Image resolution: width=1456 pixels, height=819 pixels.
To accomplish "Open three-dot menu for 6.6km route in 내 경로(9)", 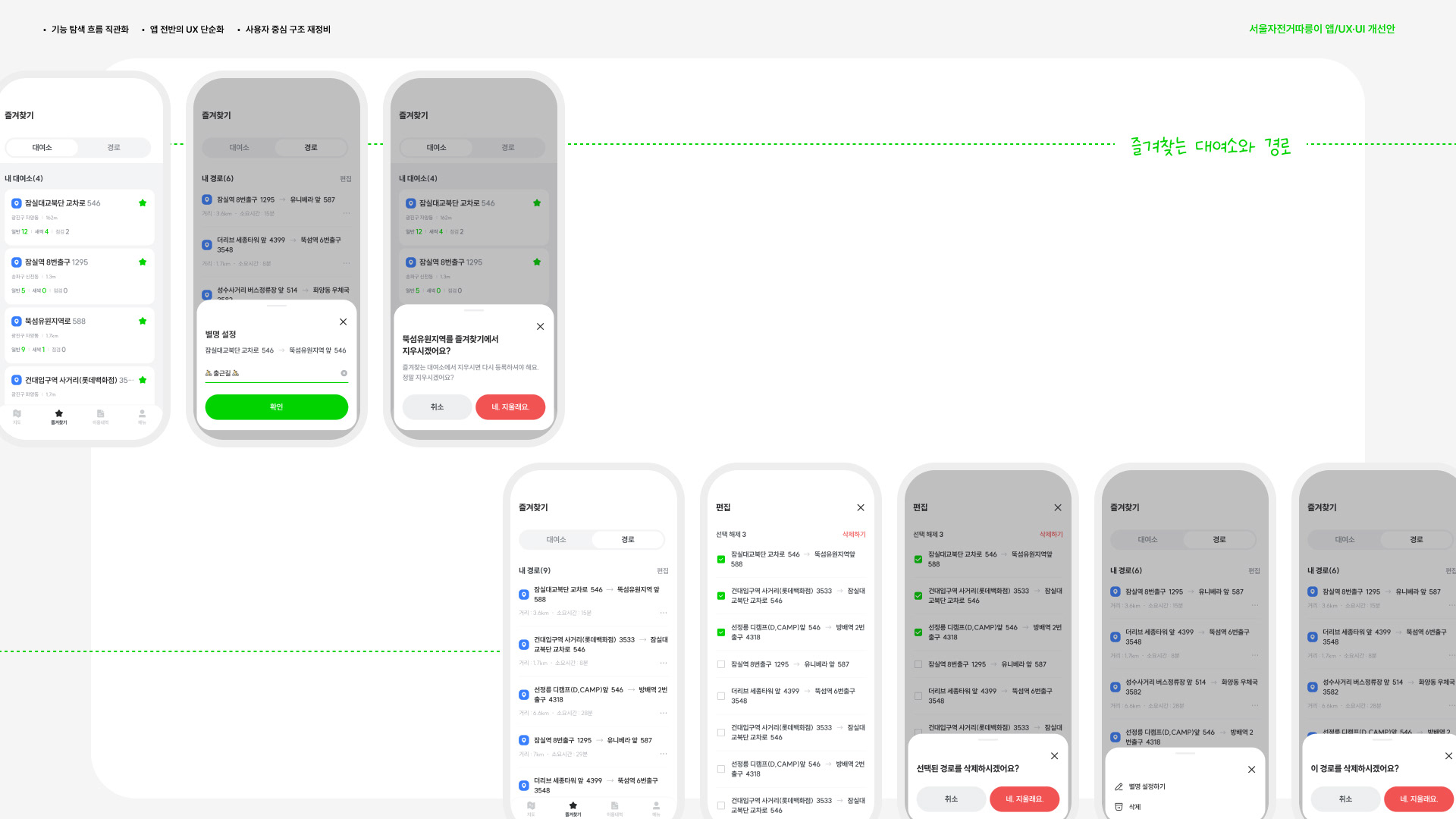I will pos(664,713).
